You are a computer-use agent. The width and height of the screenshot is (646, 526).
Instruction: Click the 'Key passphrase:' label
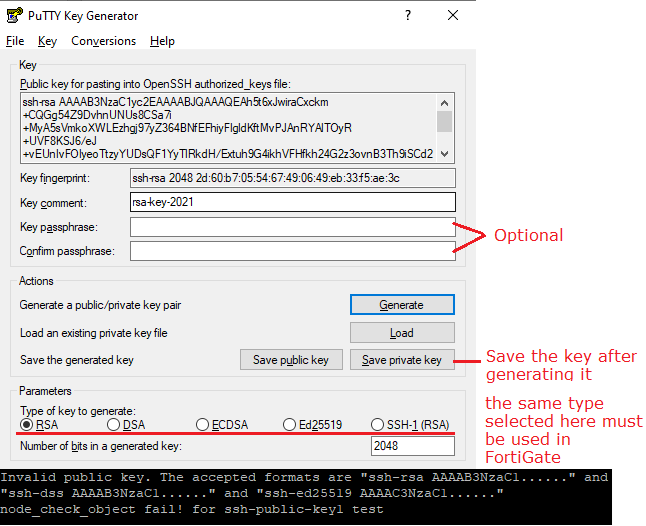(59, 227)
